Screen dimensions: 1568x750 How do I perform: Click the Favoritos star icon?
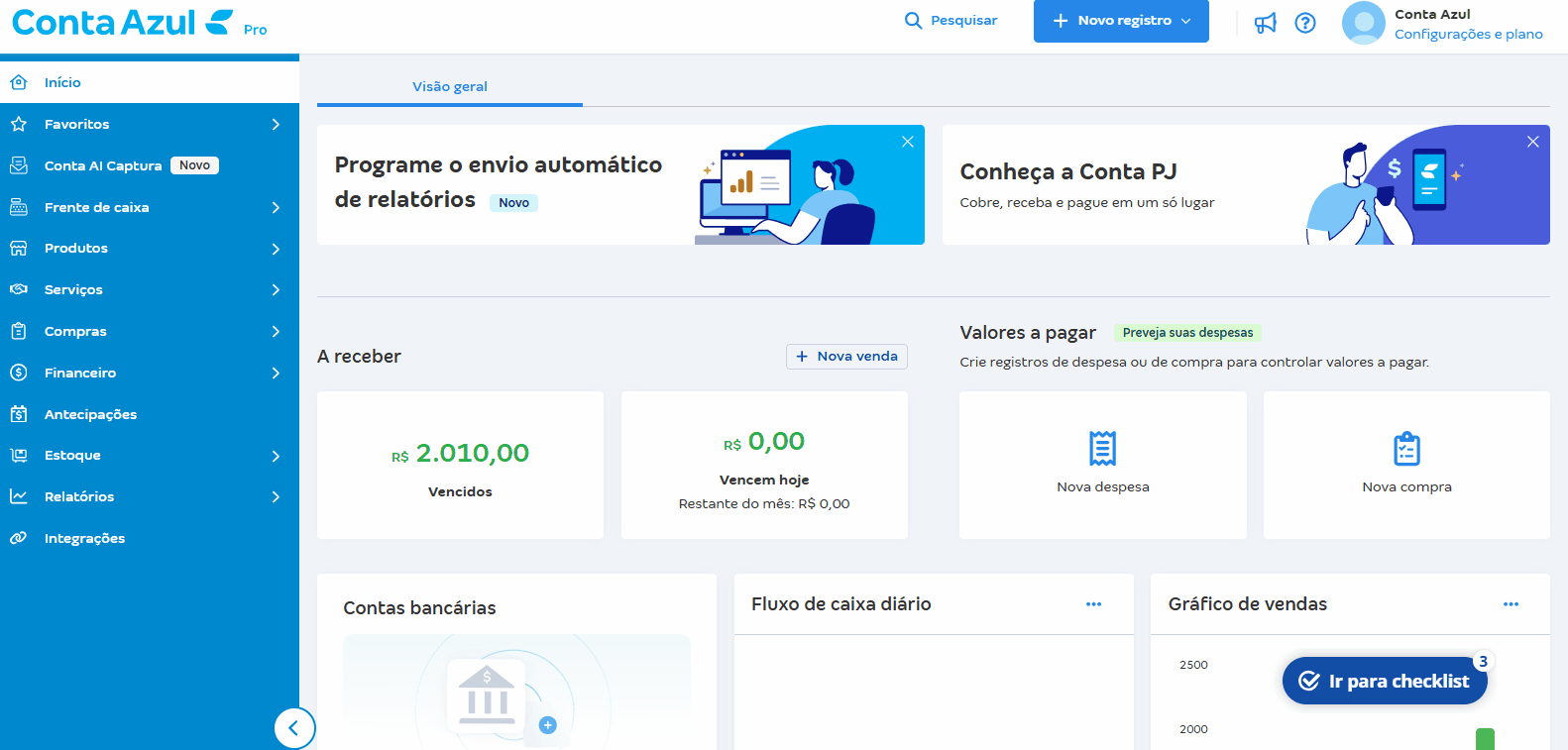coord(19,124)
